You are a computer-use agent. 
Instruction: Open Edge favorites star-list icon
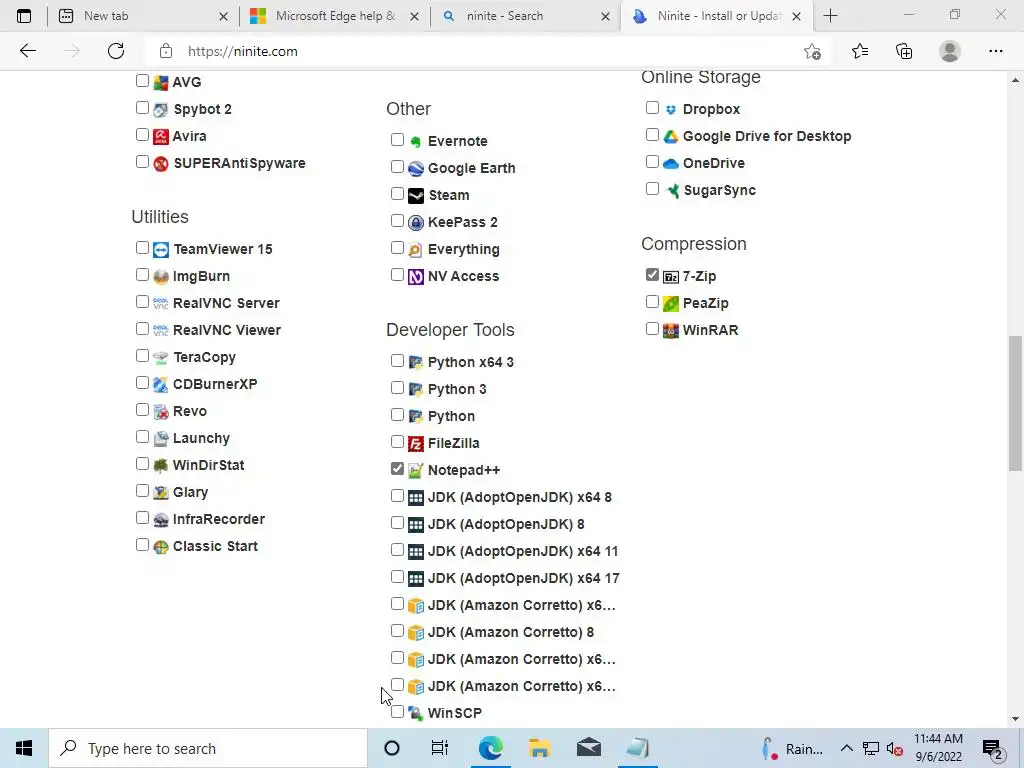coord(860,51)
